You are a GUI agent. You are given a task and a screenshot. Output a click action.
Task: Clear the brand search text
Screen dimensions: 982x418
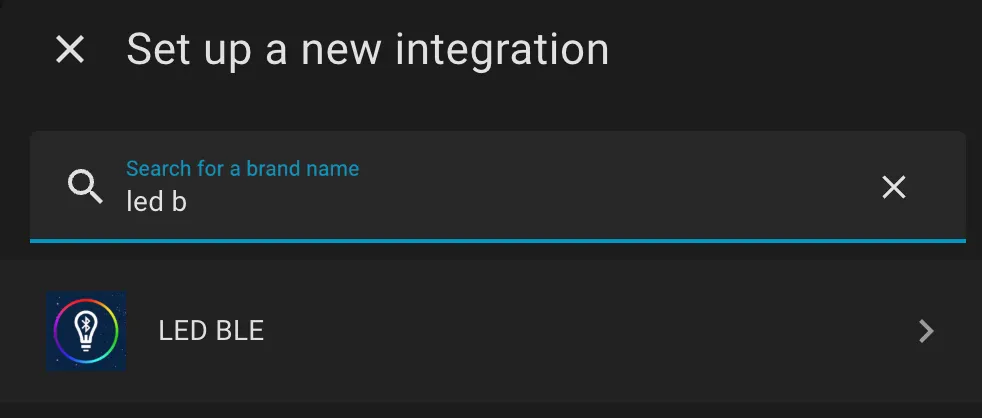[893, 187]
